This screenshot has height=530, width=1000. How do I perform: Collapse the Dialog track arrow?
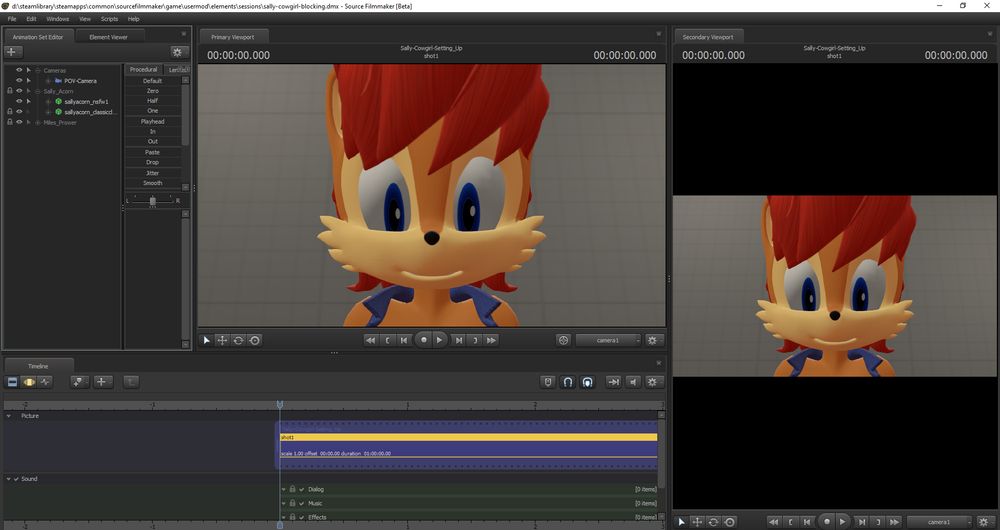coord(284,490)
